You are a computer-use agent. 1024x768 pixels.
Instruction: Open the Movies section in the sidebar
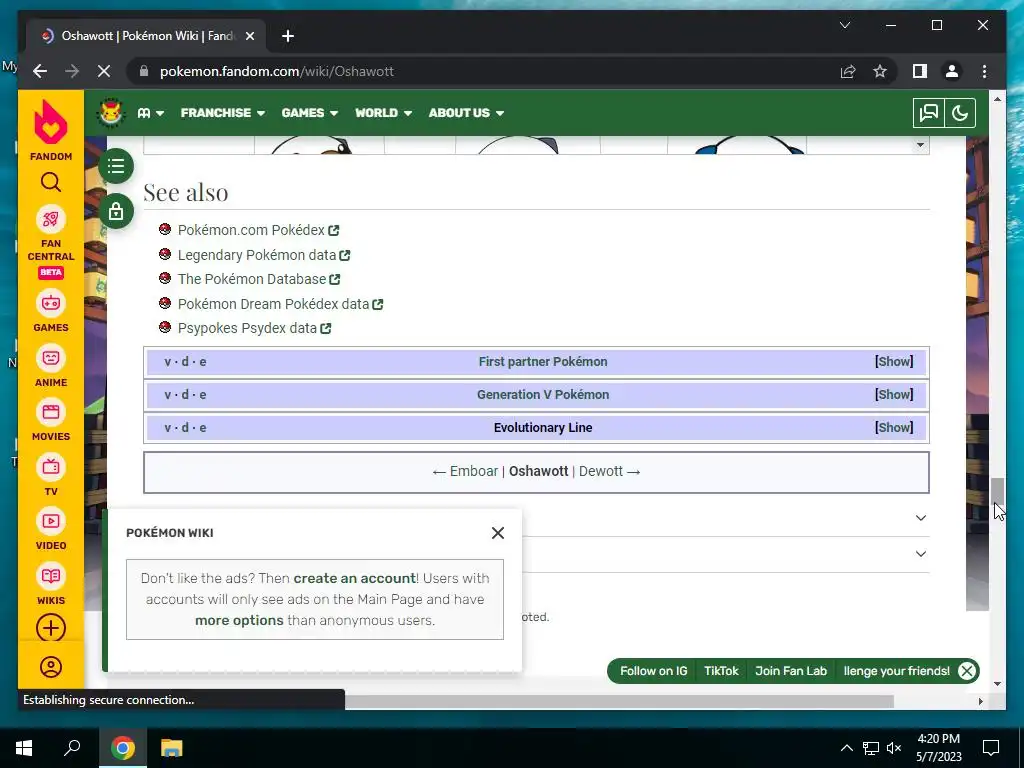51,421
